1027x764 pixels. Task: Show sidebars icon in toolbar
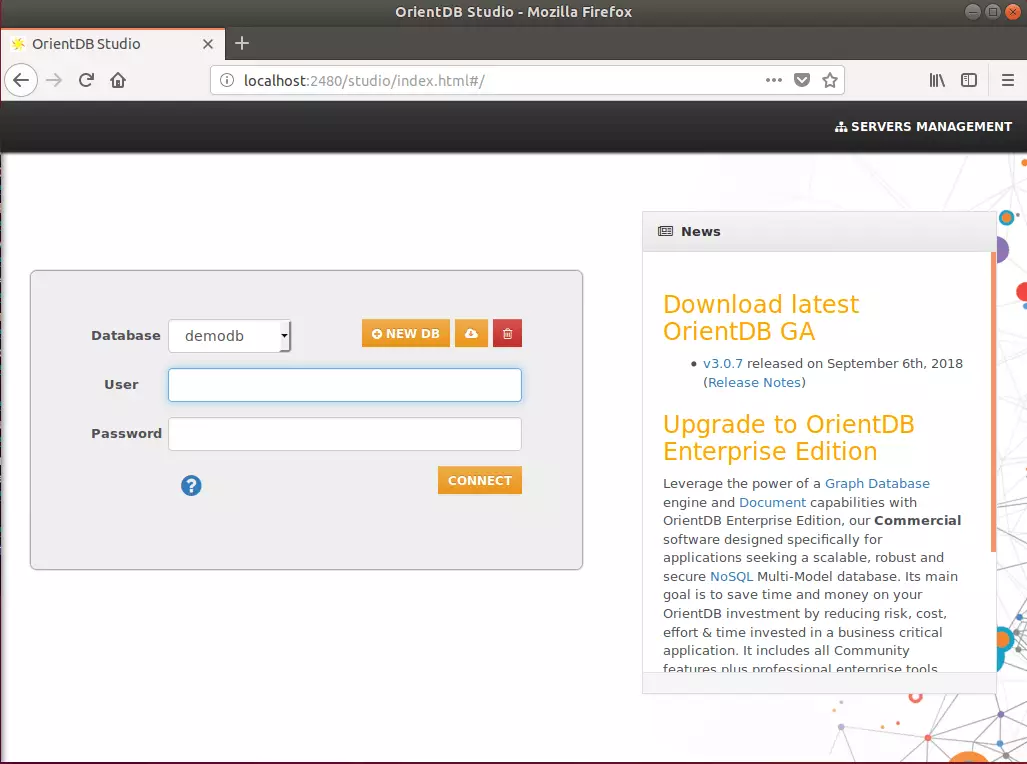pos(969,80)
